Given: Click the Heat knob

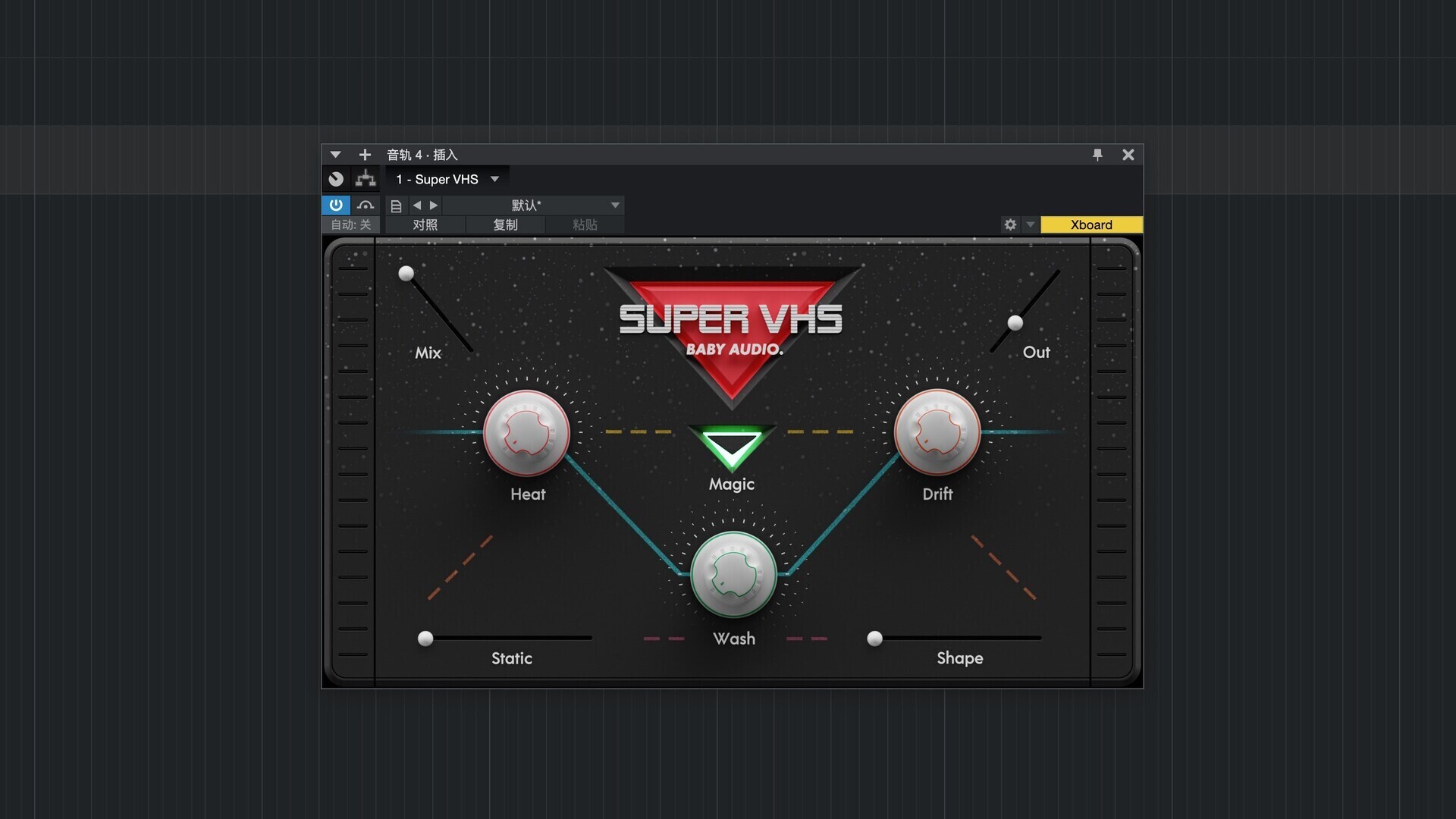Looking at the screenshot, I should coord(526,433).
